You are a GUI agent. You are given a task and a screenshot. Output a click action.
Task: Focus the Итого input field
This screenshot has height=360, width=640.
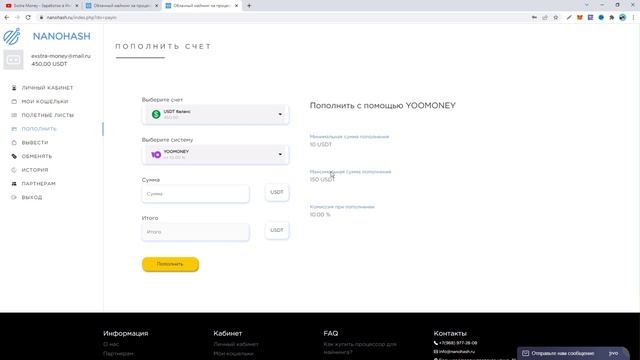196,232
